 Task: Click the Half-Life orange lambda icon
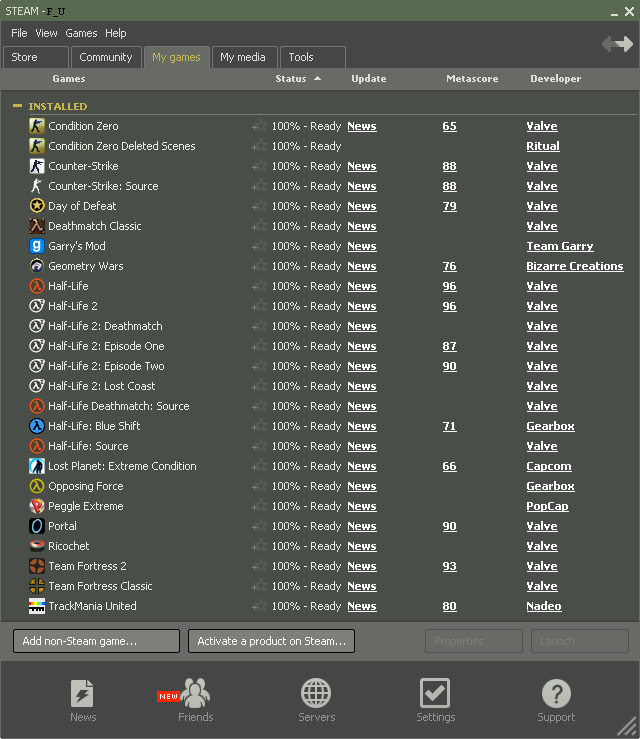pos(37,286)
